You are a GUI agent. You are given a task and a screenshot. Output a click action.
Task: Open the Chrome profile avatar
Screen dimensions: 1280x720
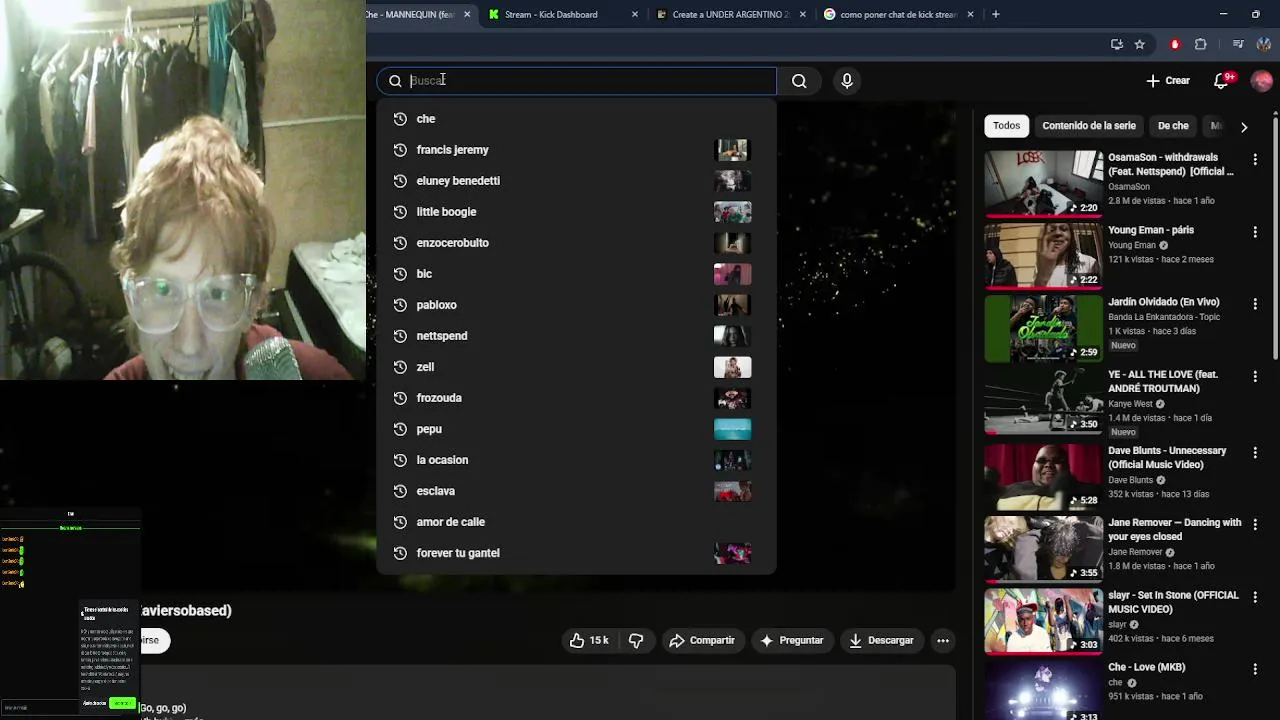coord(1264,44)
